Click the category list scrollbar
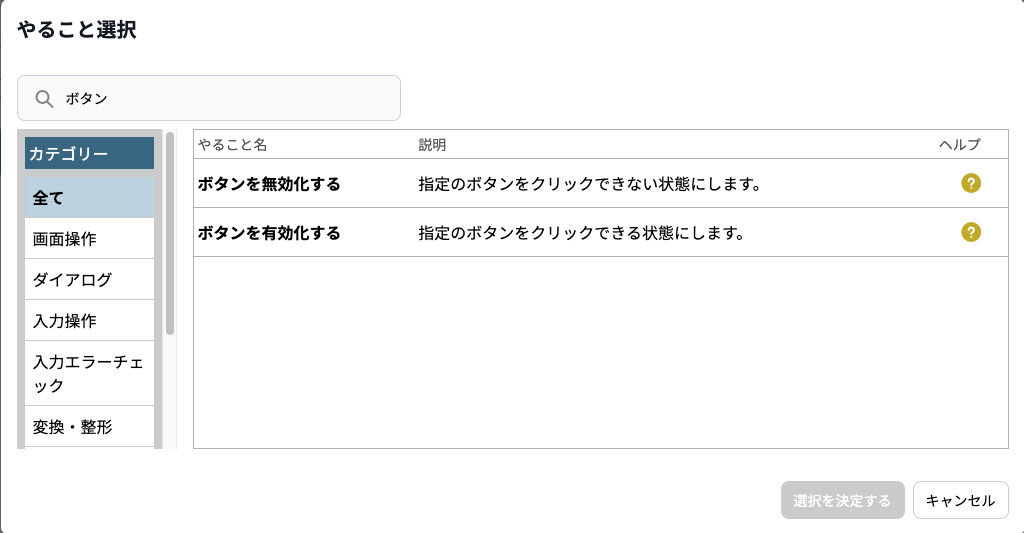This screenshot has height=533, width=1024. pyautogui.click(x=170, y=233)
